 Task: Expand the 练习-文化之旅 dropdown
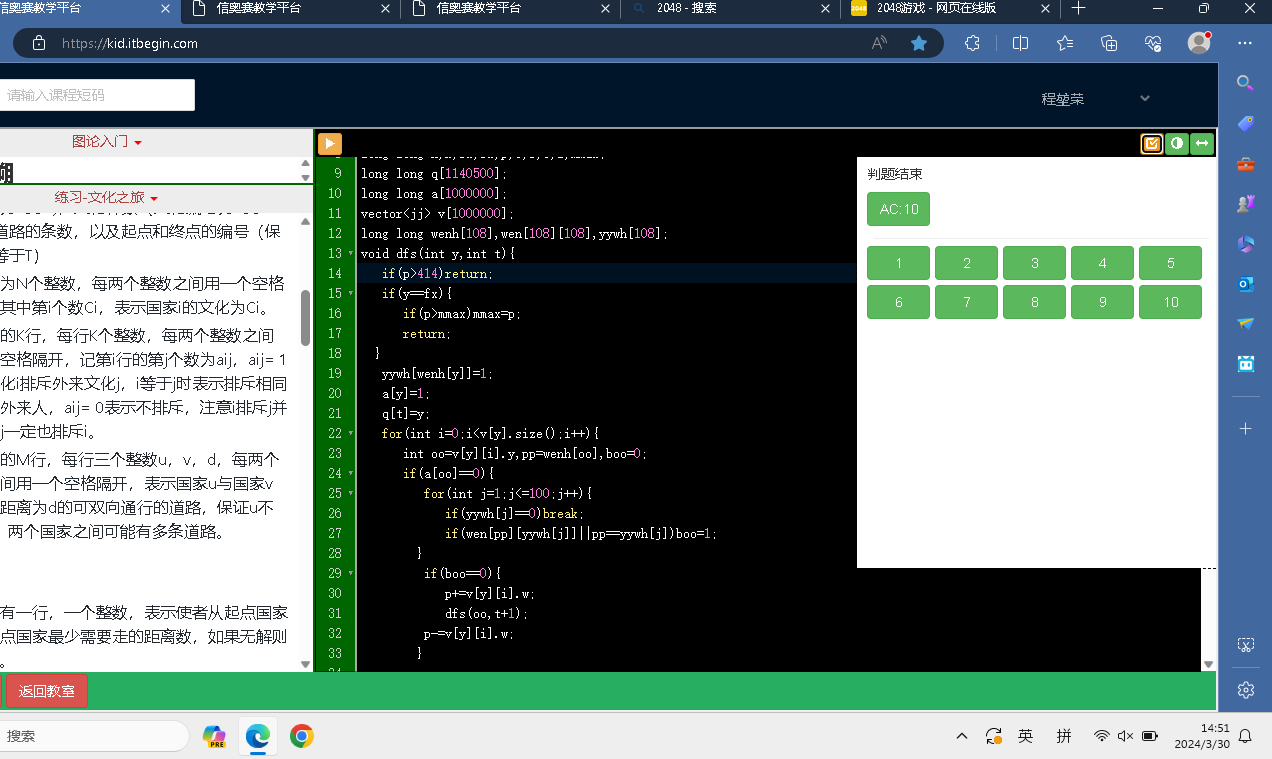coord(106,198)
